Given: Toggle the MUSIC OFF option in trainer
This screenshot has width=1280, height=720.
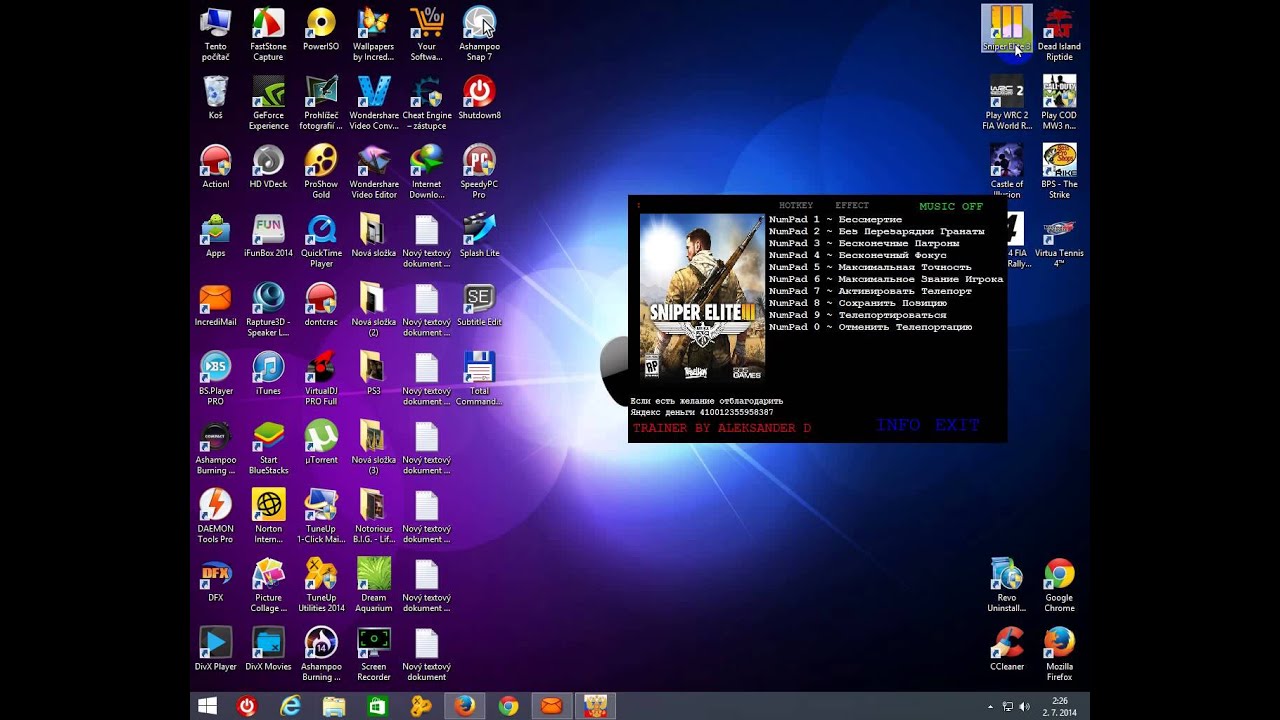Looking at the screenshot, I should (951, 206).
